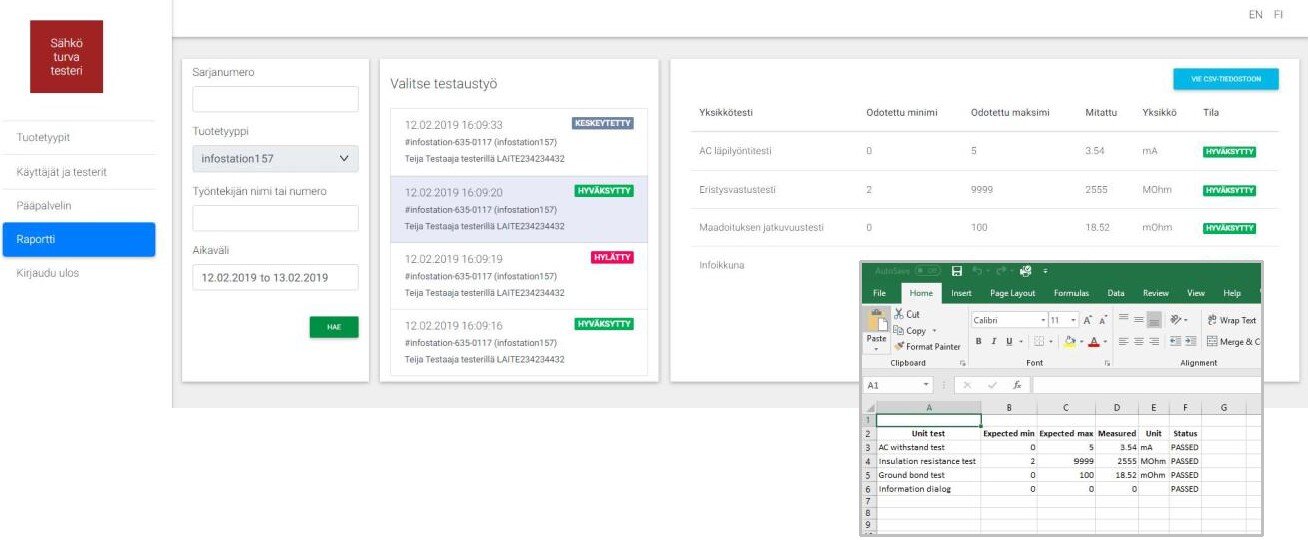Click the Orientation text angle icon
The height and width of the screenshot is (540, 1310).
pos(1176,319)
